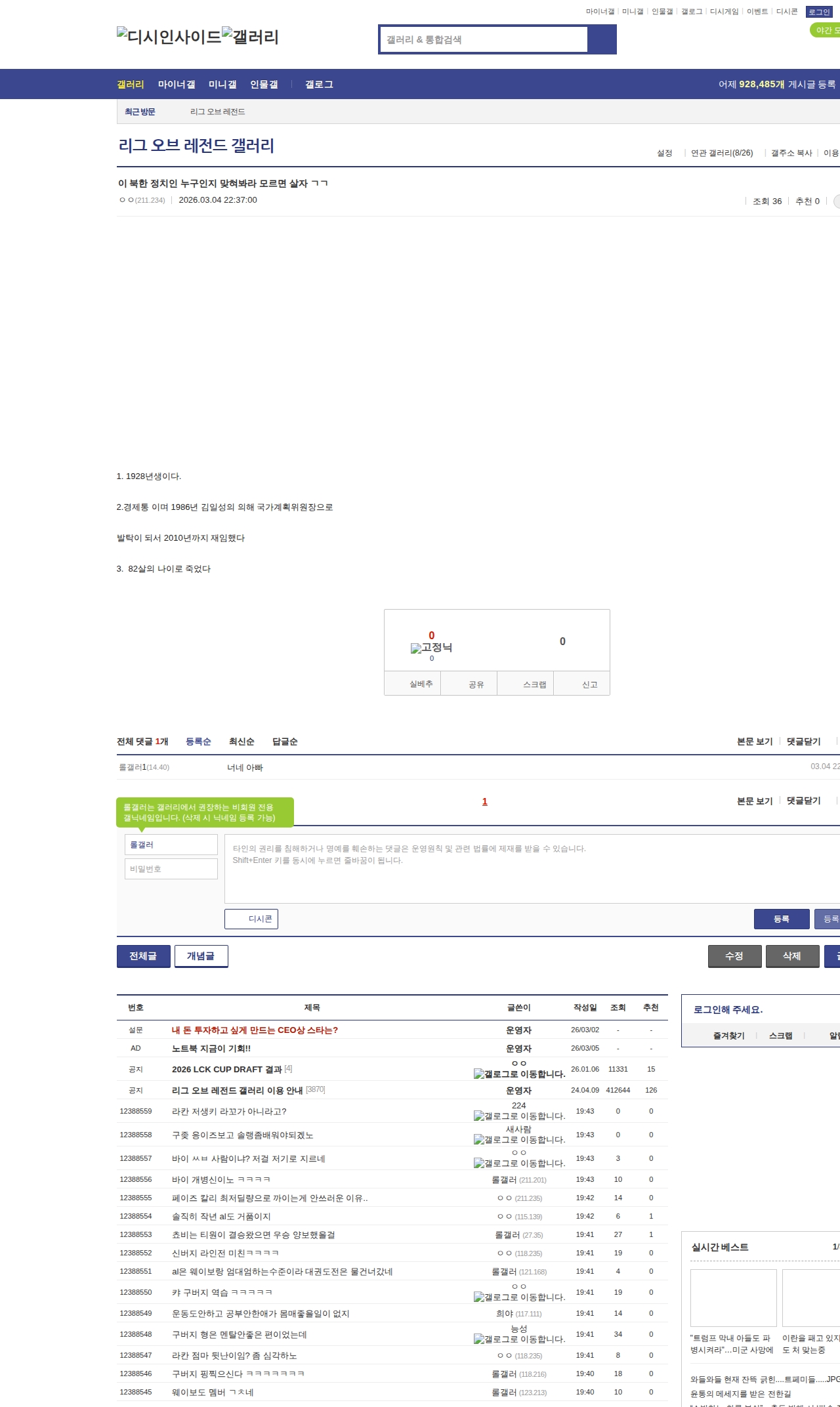Report the post with 신고
The width and height of the screenshot is (840, 1407).
point(583,684)
